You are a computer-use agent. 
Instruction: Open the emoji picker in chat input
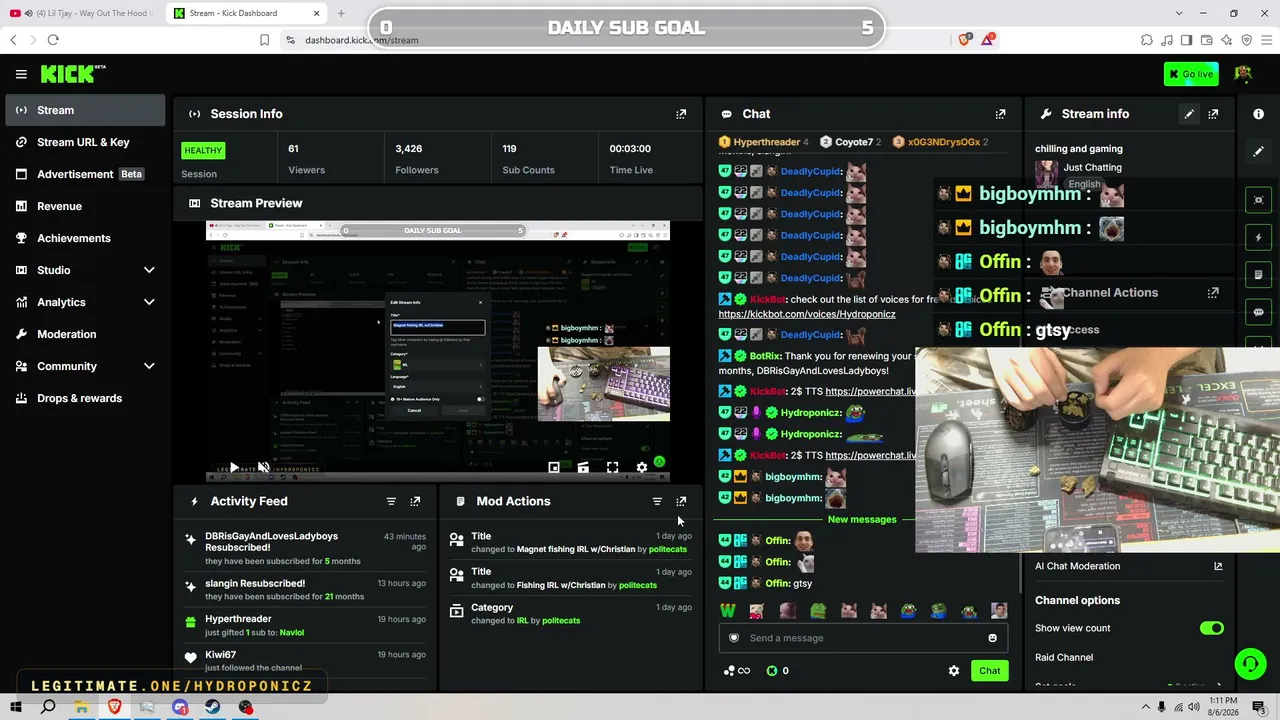(x=992, y=638)
